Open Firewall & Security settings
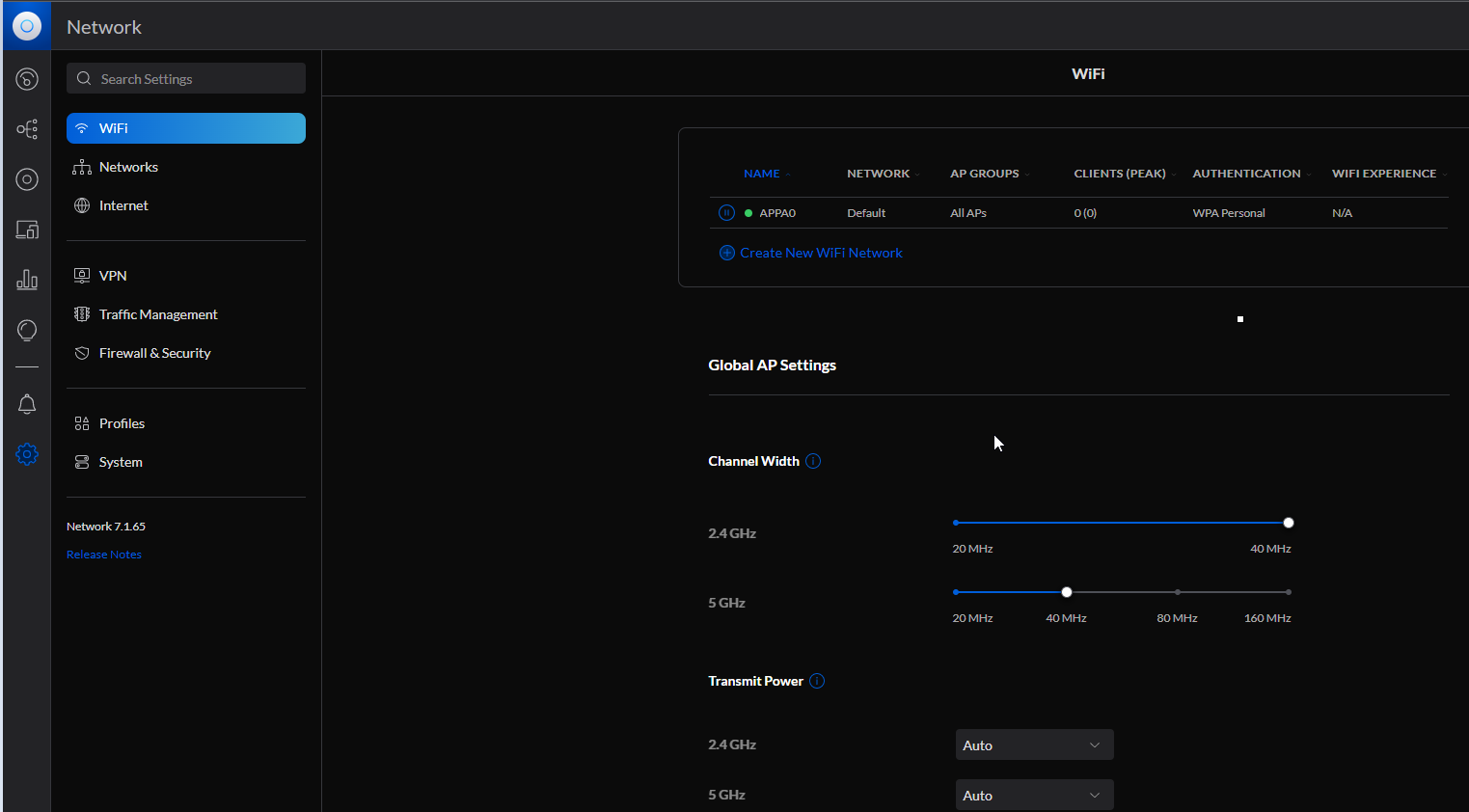The image size is (1469, 812). tap(154, 353)
